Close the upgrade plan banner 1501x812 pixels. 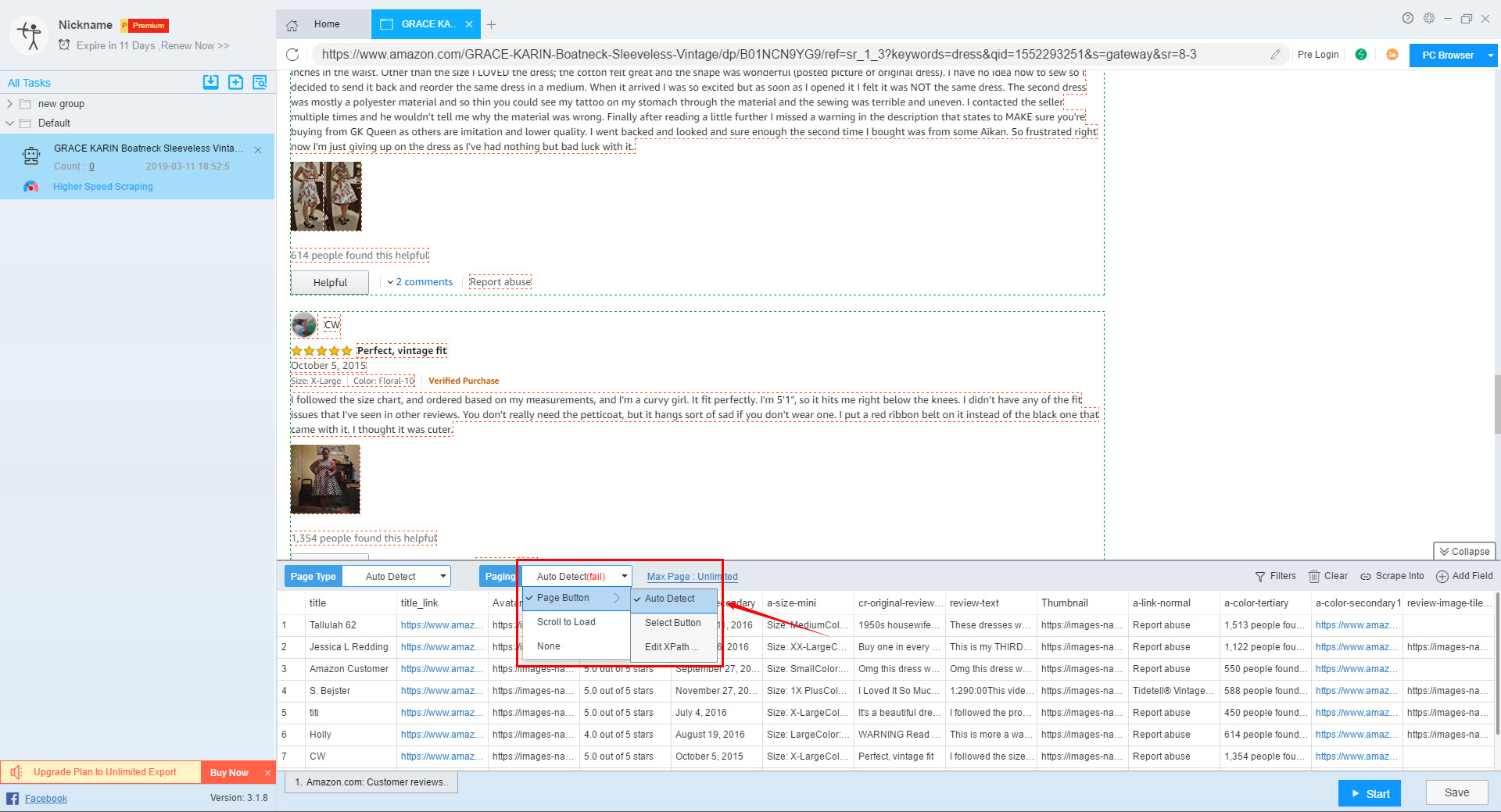click(x=267, y=773)
